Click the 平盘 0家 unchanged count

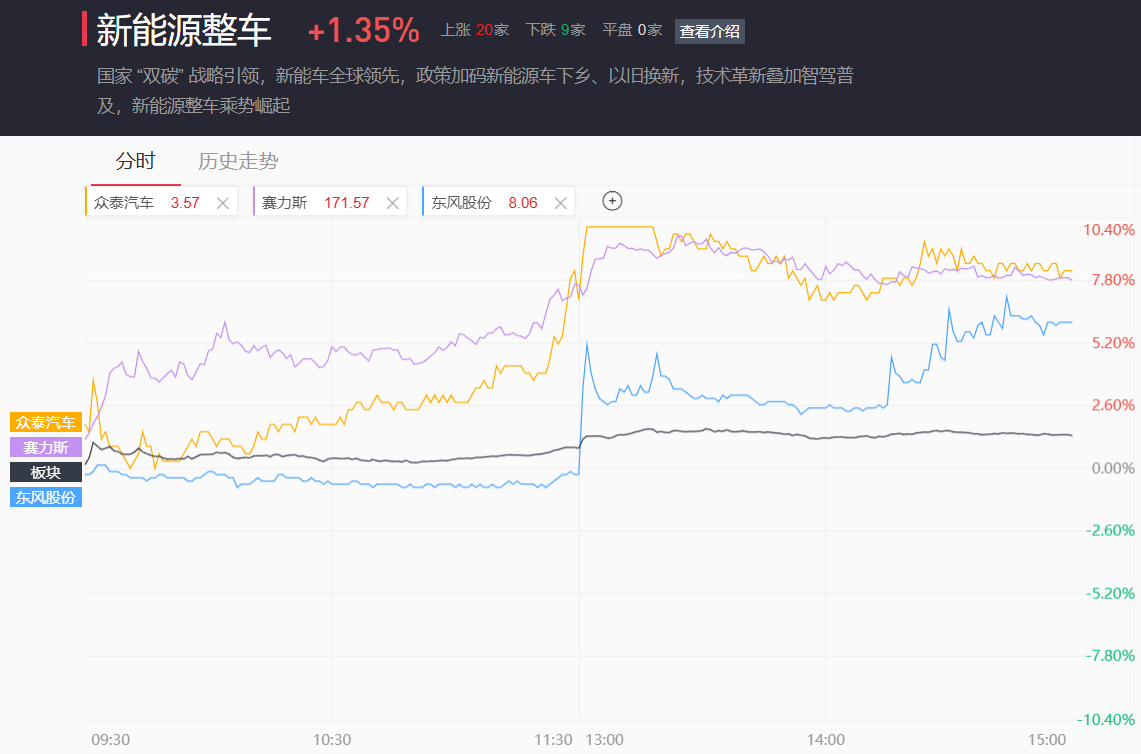tap(632, 30)
